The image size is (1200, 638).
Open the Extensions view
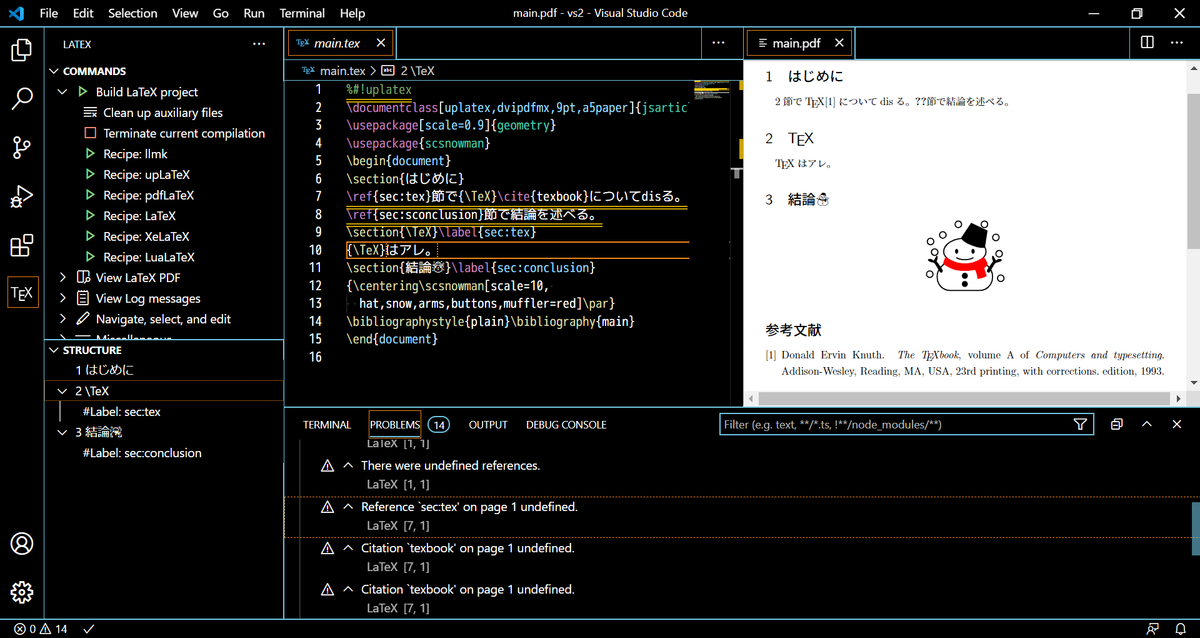tap(22, 245)
